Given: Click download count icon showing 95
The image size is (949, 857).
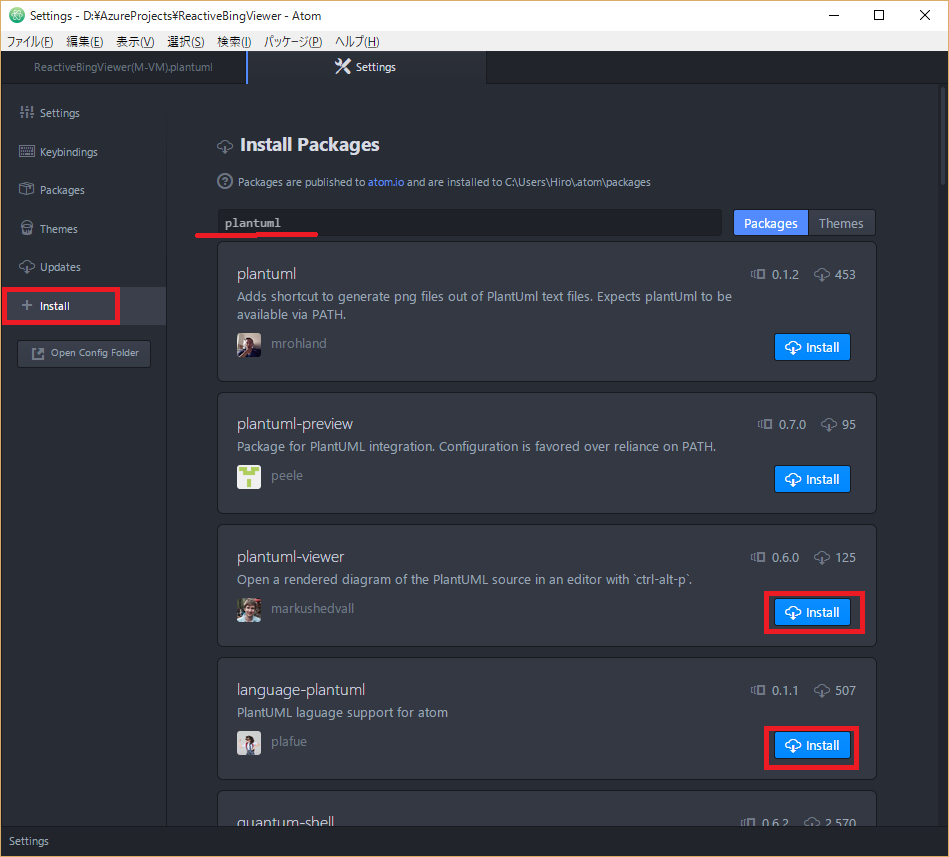Looking at the screenshot, I should click(829, 425).
